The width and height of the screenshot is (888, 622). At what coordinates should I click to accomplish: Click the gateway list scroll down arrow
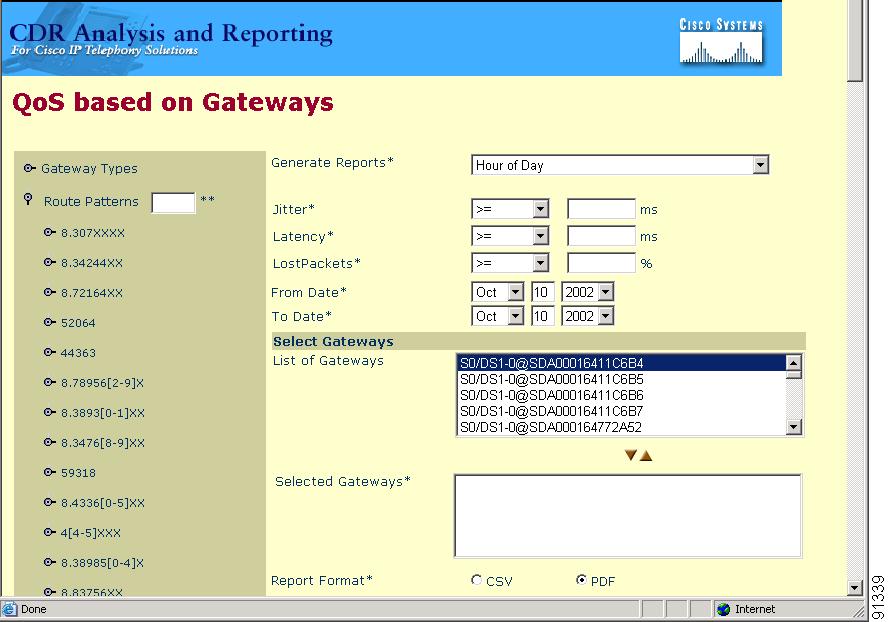click(794, 427)
